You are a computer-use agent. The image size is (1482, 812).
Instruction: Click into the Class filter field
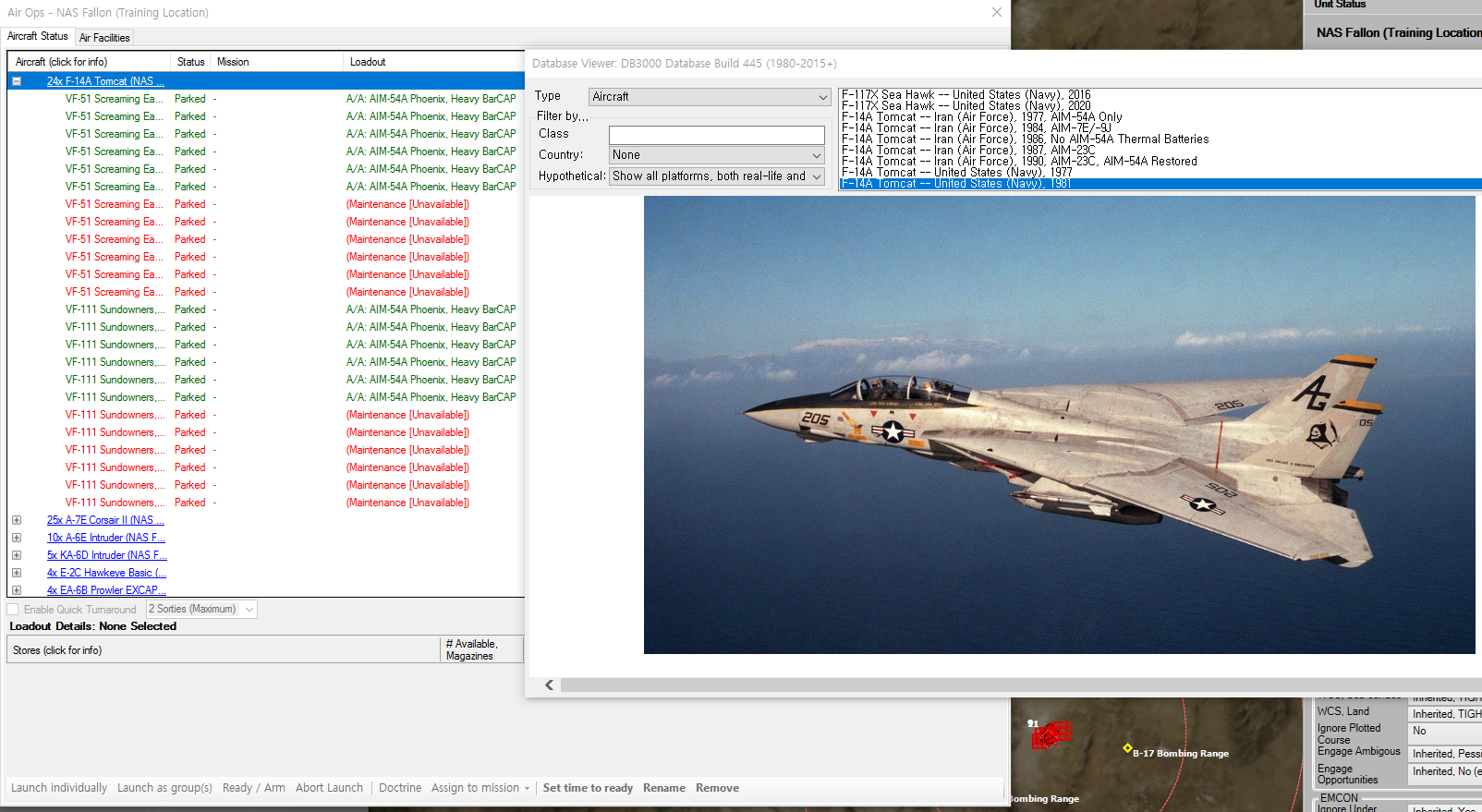point(715,135)
